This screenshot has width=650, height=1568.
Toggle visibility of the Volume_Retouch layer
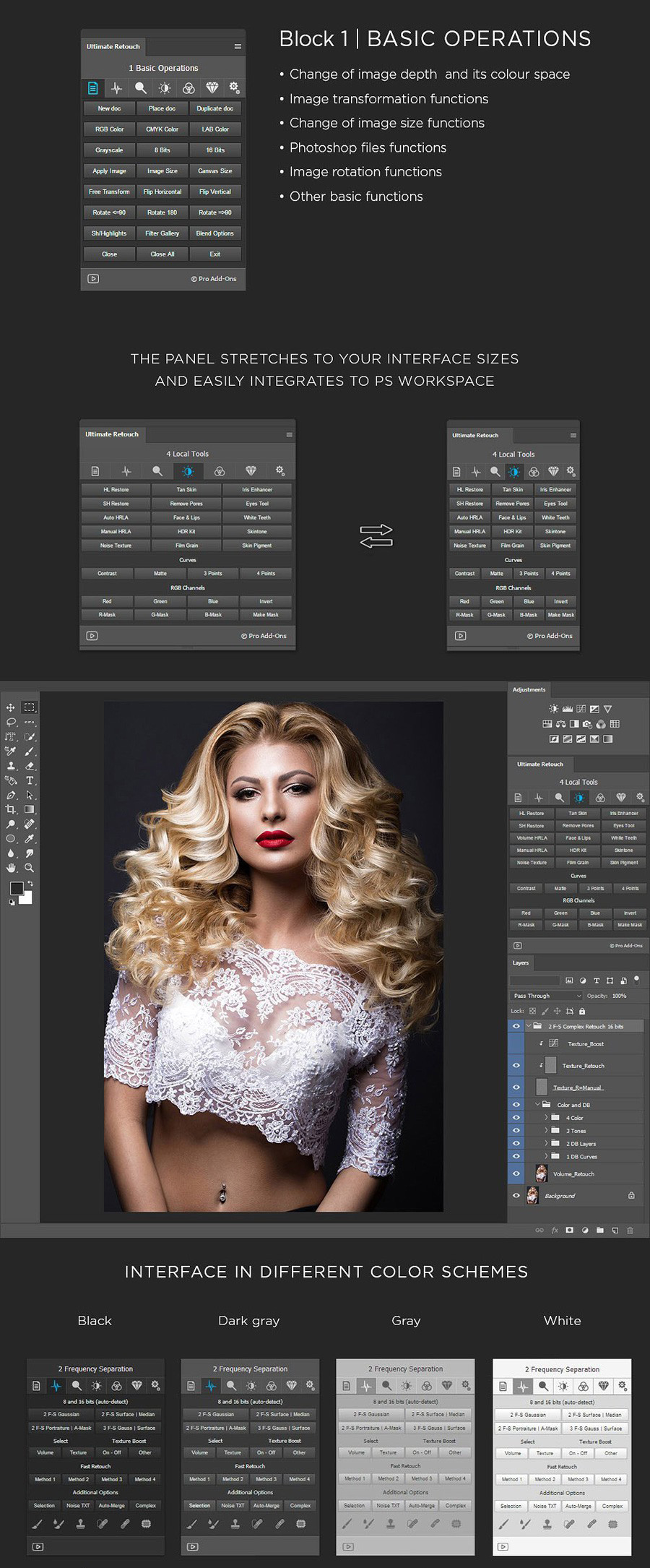pyautogui.click(x=516, y=1173)
